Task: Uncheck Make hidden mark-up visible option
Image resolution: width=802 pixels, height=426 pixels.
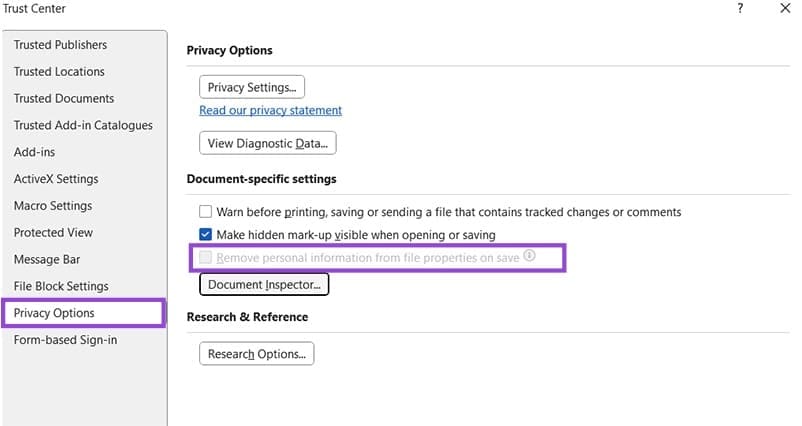Action: click(206, 235)
